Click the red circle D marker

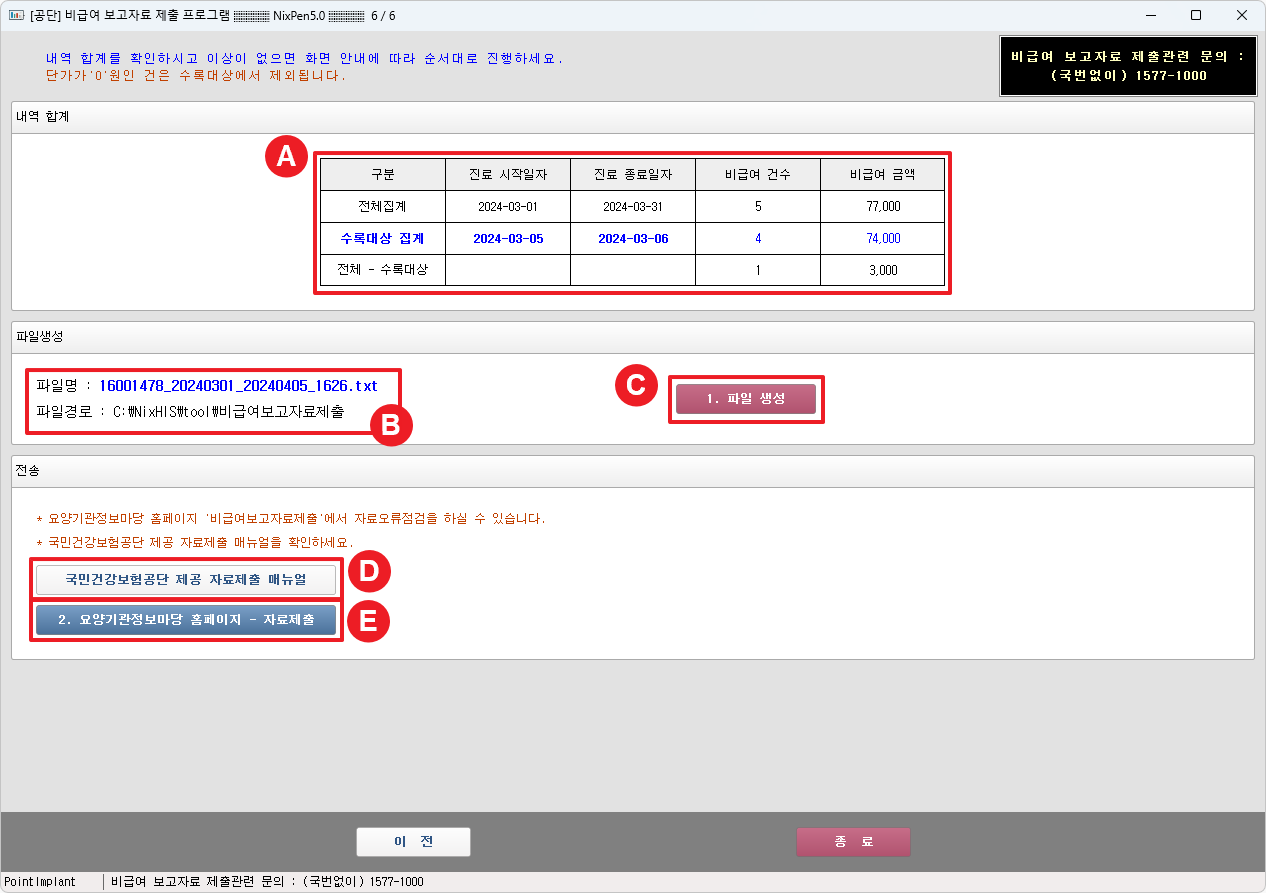pyautogui.click(x=368, y=572)
